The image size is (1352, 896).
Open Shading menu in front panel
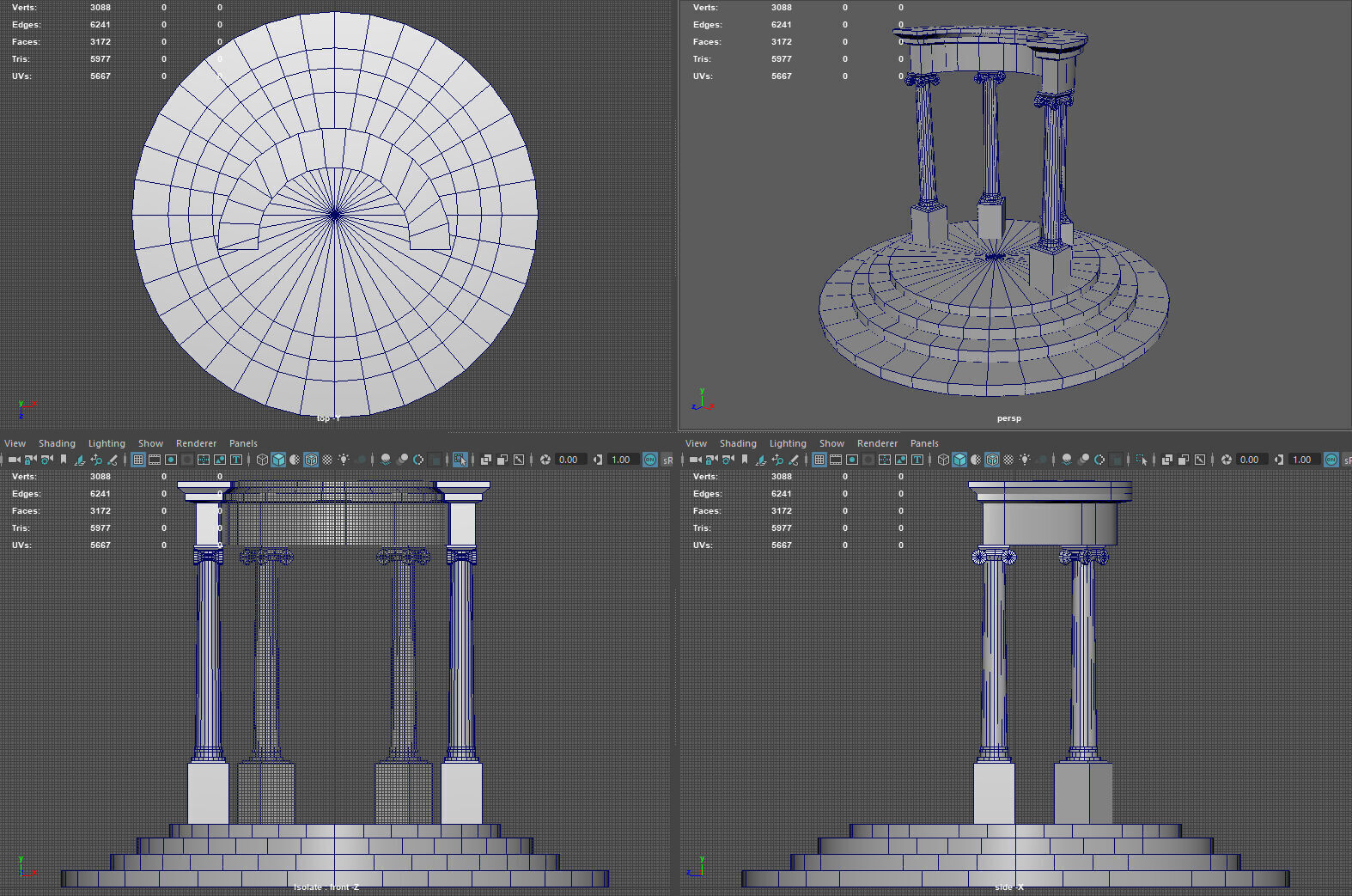click(x=57, y=443)
